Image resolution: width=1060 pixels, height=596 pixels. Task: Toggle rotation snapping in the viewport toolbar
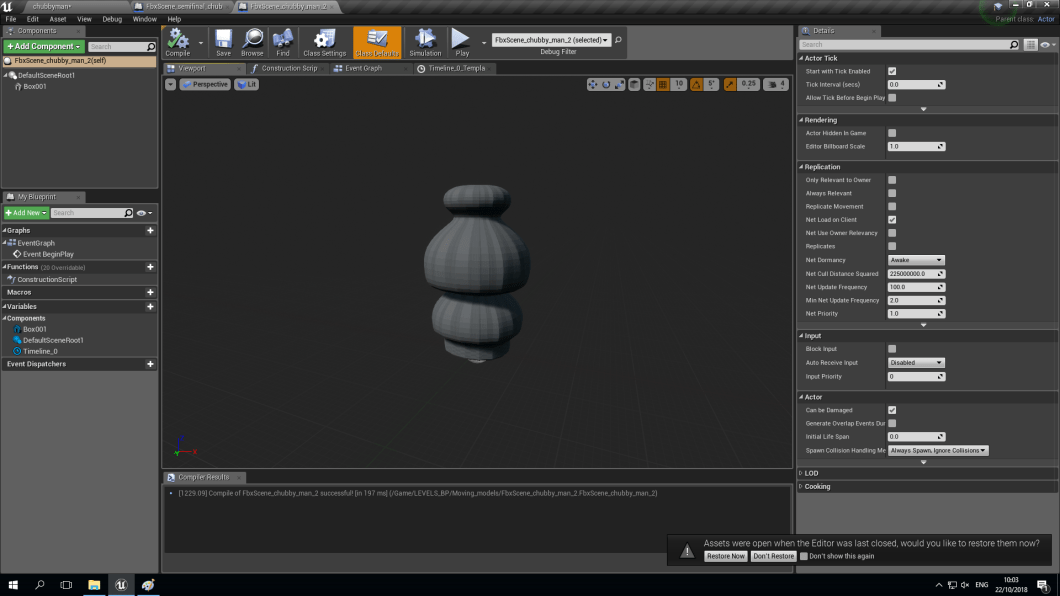point(696,84)
